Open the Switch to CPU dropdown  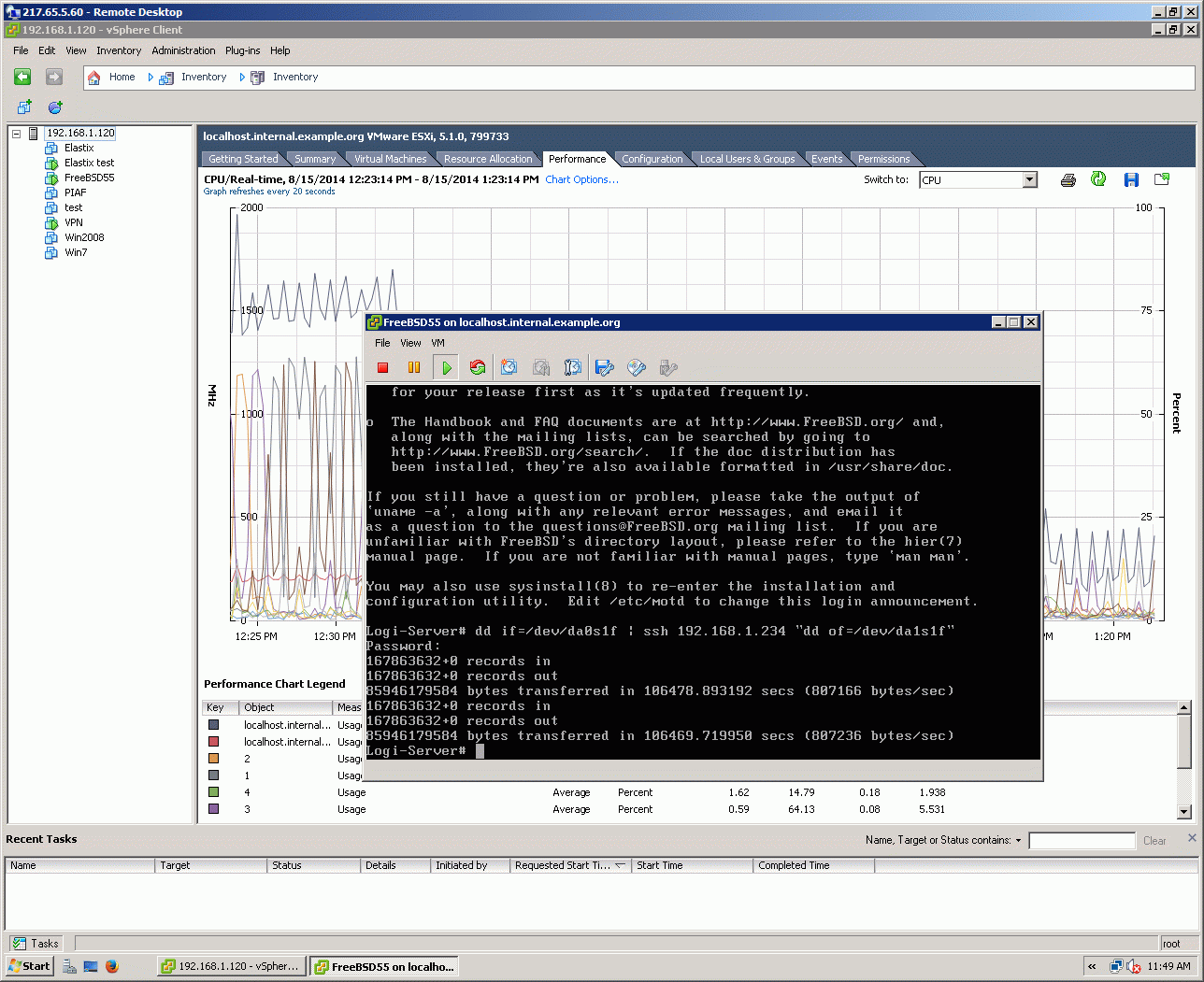(x=1029, y=179)
